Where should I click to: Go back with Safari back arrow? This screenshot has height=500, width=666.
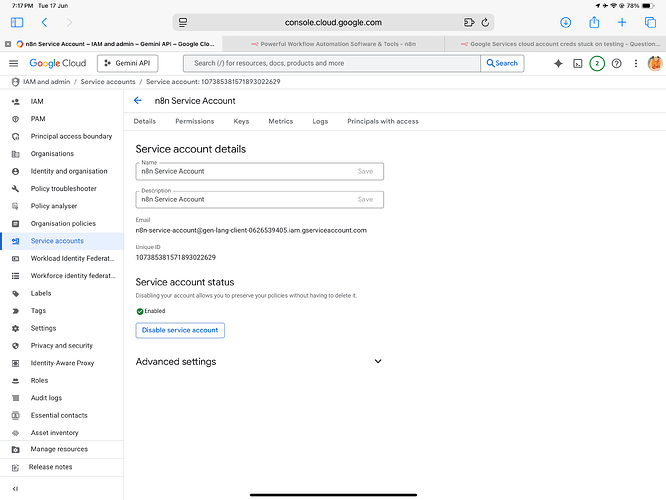44,22
